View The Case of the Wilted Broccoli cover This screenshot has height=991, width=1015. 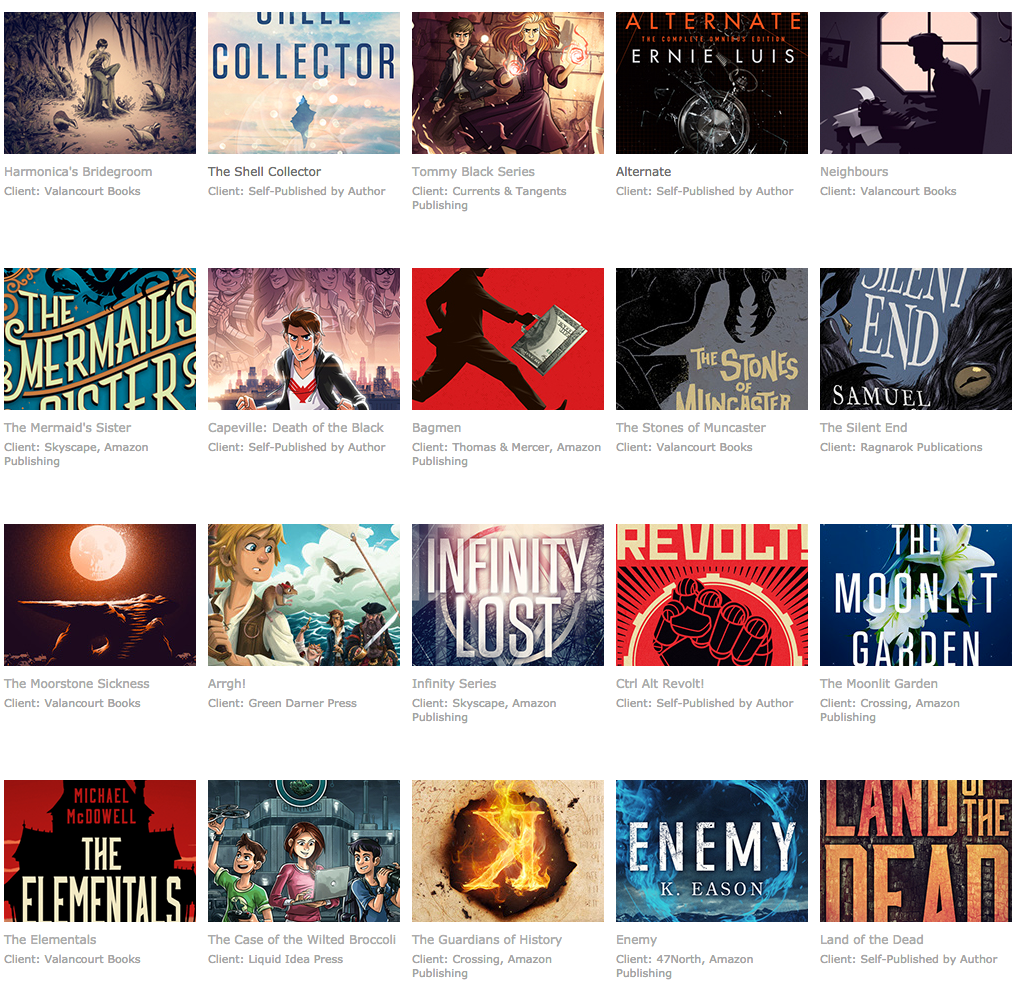point(304,851)
